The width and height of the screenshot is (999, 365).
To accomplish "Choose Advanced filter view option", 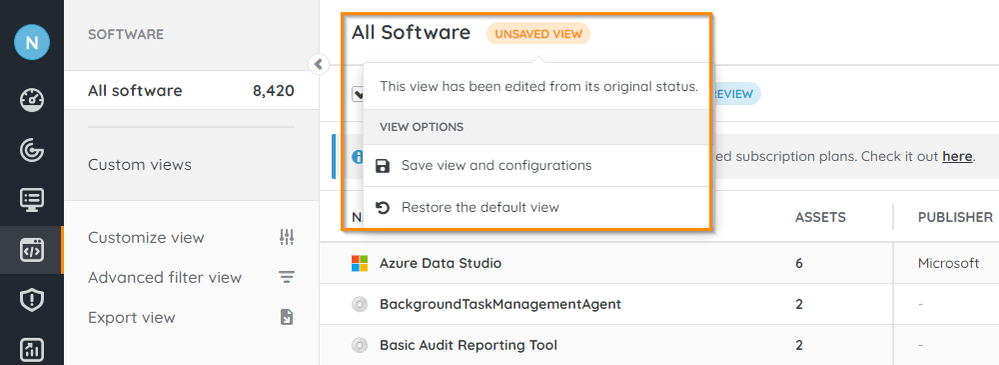I will 165,278.
